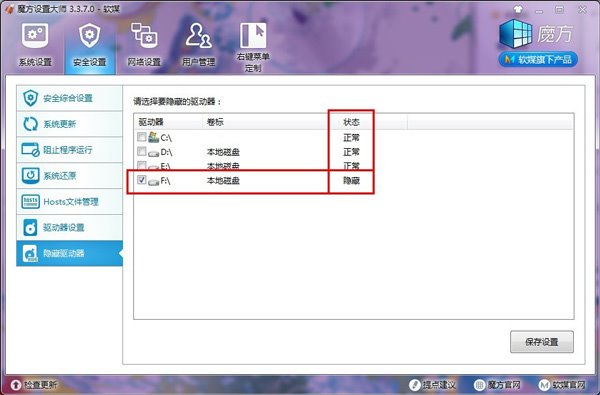
Task: Open the 系统设置 top icon
Action: point(35,36)
